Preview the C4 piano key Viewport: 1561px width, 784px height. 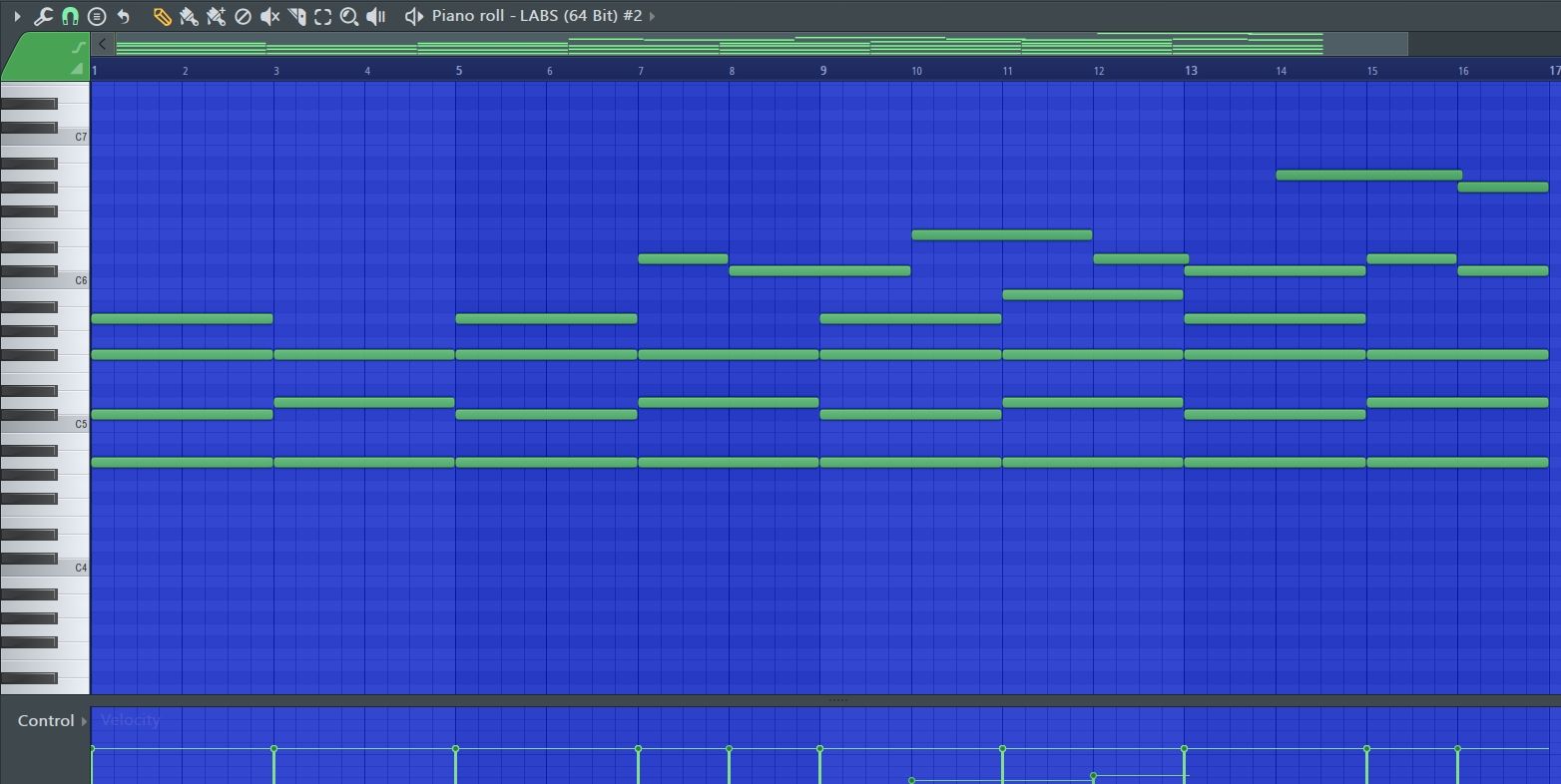tap(45, 568)
